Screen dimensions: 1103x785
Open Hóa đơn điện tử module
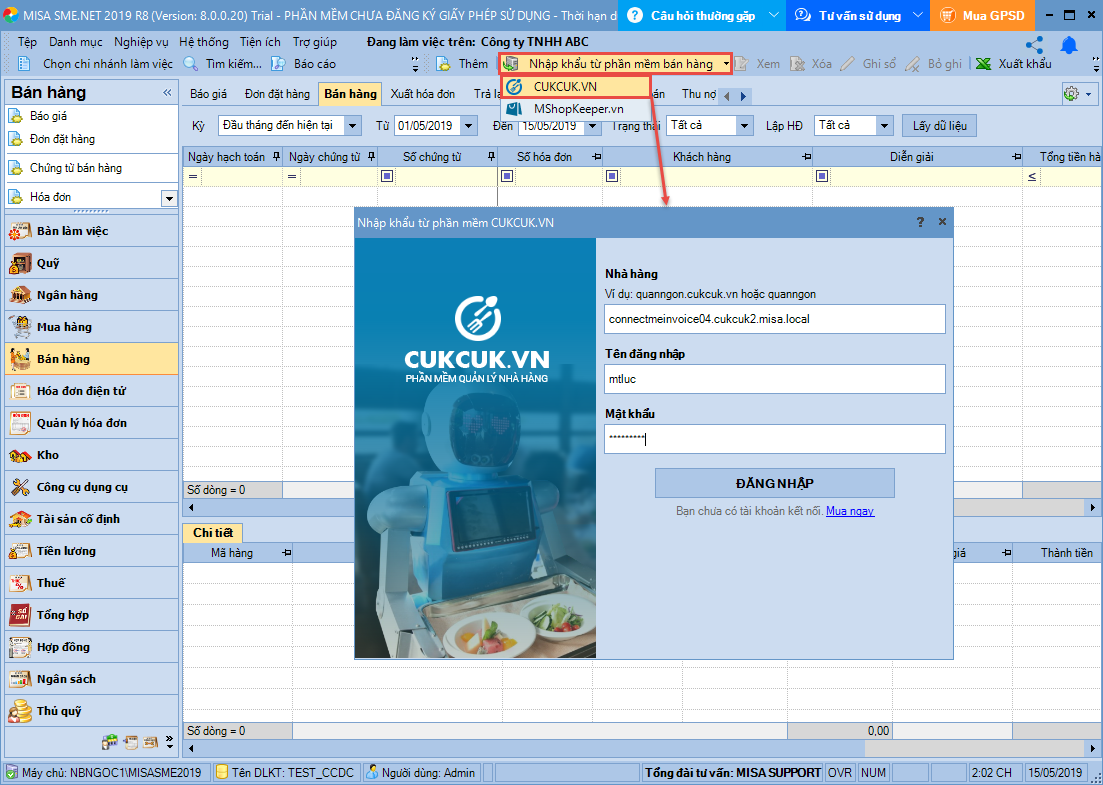click(91, 391)
